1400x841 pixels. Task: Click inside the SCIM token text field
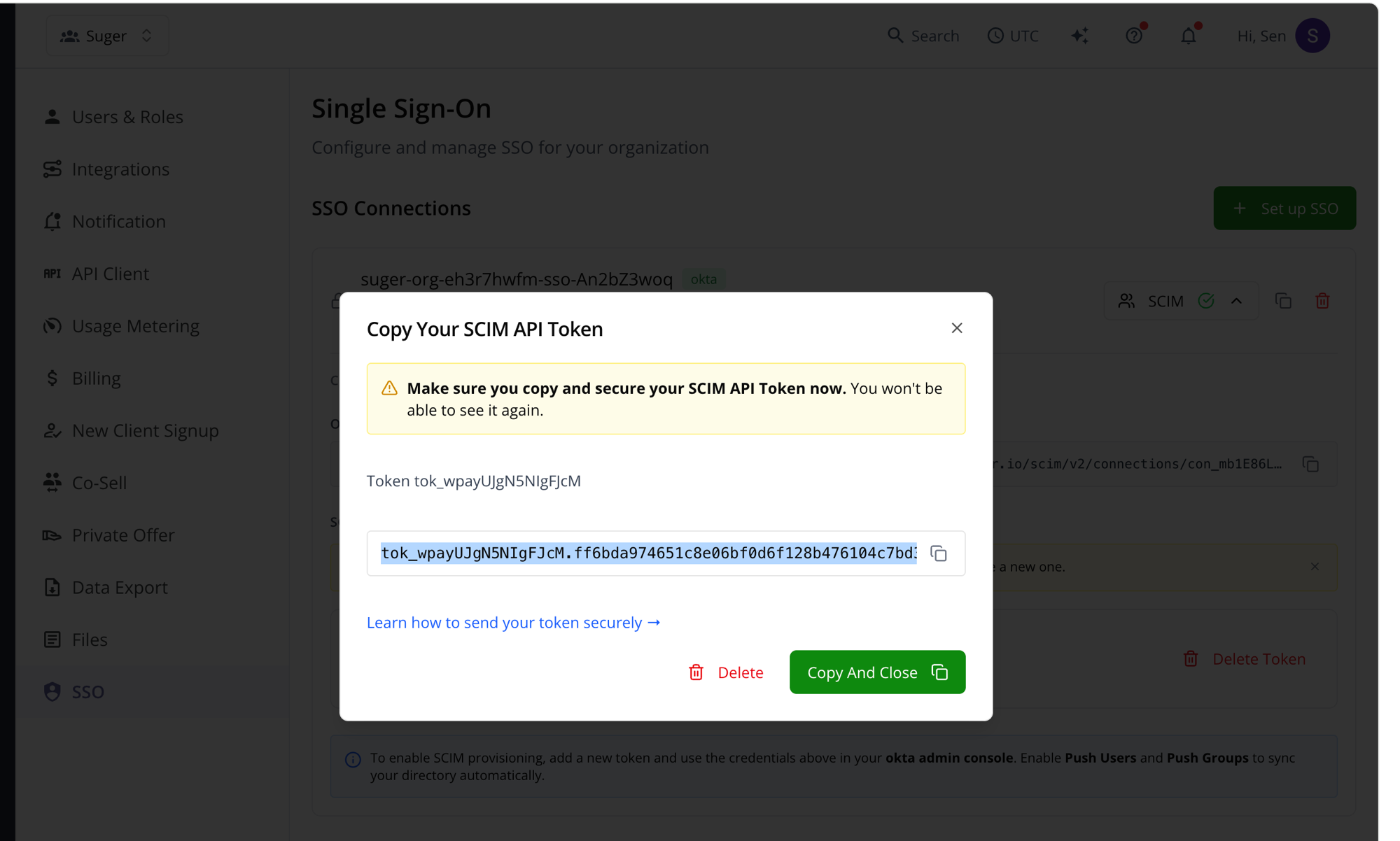(648, 553)
